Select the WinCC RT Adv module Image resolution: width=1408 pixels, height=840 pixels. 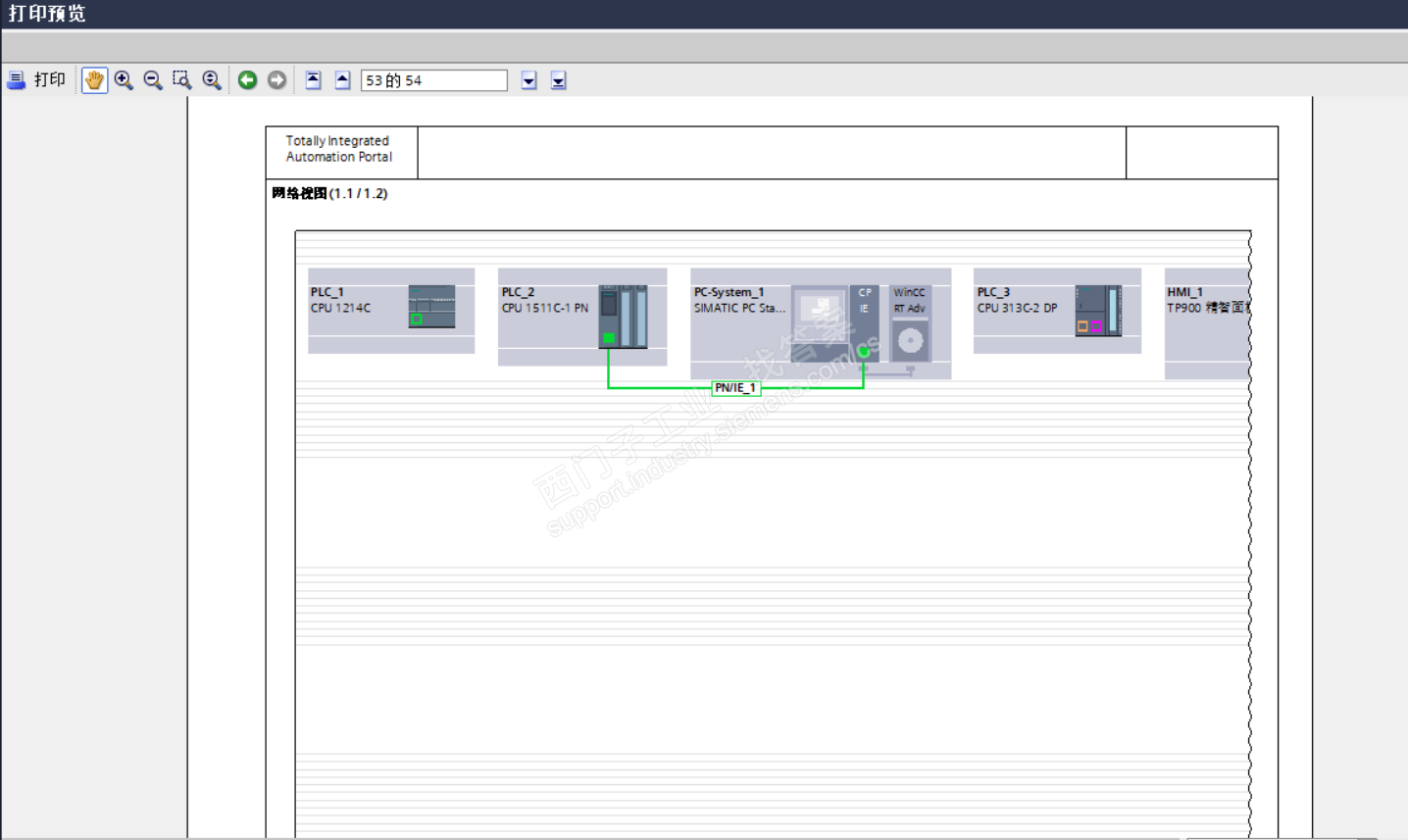pyautogui.click(x=910, y=323)
